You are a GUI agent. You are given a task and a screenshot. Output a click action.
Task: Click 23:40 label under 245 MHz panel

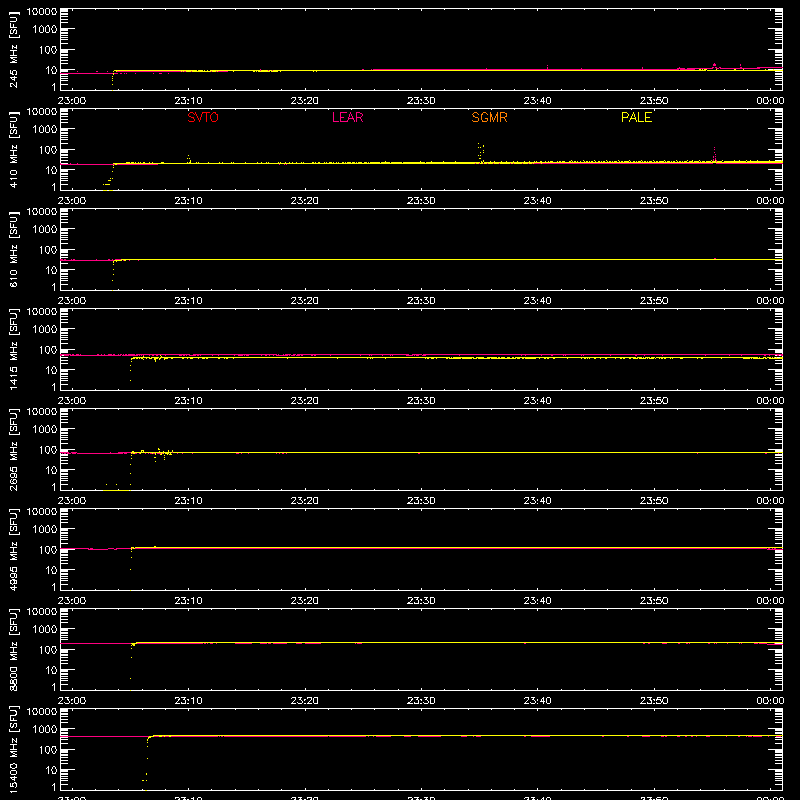tap(537, 101)
